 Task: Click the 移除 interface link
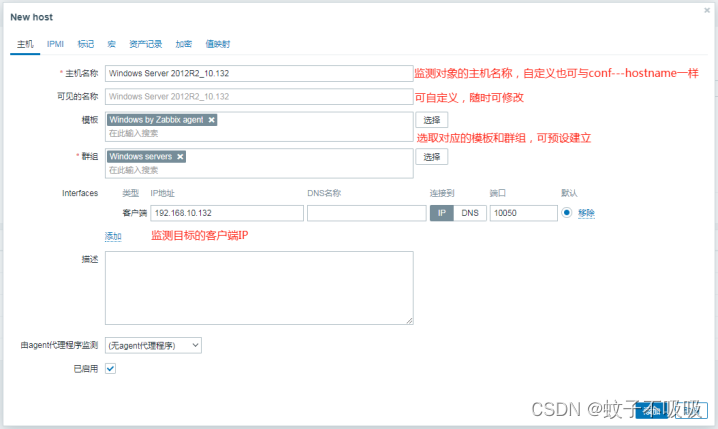point(586,213)
